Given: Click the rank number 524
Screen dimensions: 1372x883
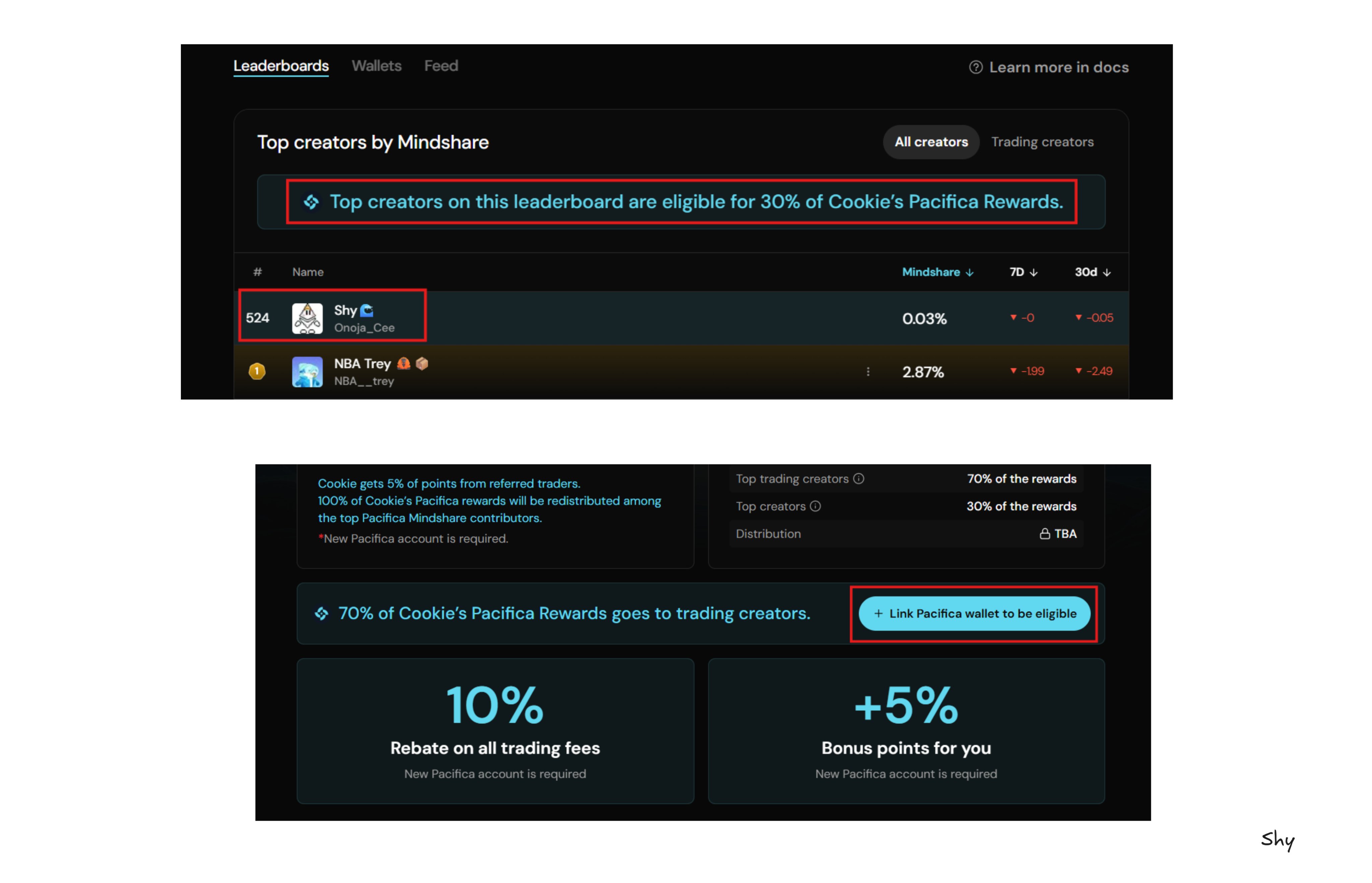Looking at the screenshot, I should click(258, 318).
